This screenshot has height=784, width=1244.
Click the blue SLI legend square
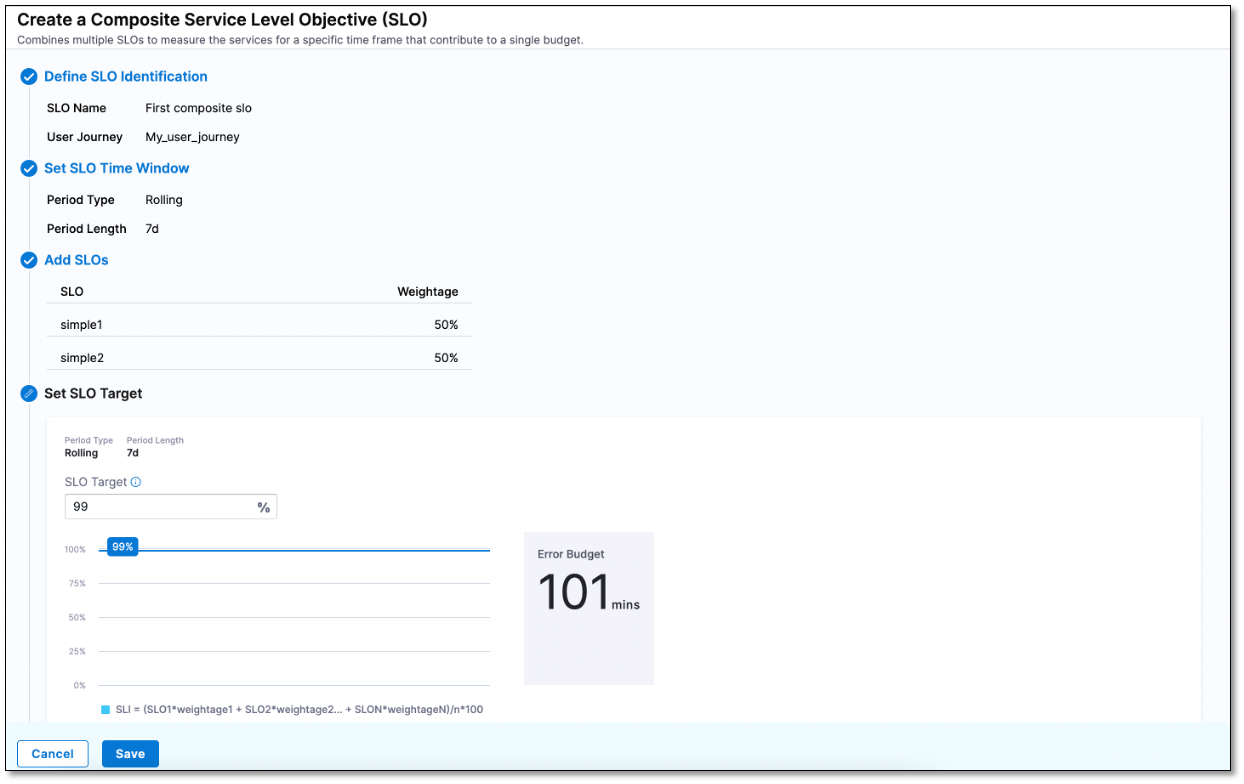(105, 710)
